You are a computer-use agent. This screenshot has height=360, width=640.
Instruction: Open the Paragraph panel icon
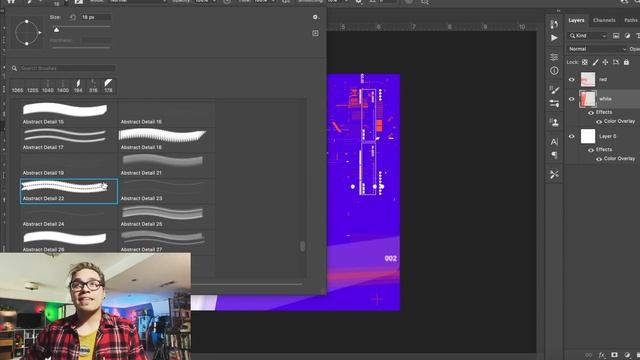point(554,155)
